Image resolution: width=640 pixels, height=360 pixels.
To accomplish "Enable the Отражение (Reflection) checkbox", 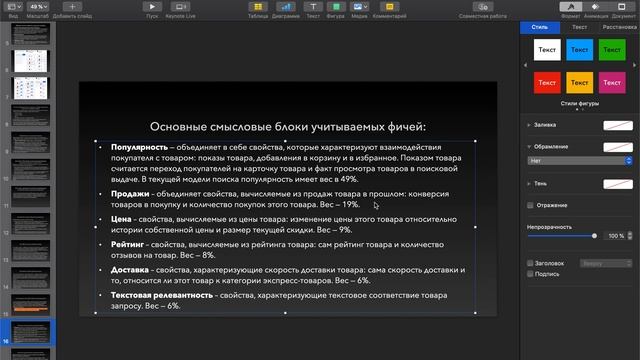I will point(530,205).
